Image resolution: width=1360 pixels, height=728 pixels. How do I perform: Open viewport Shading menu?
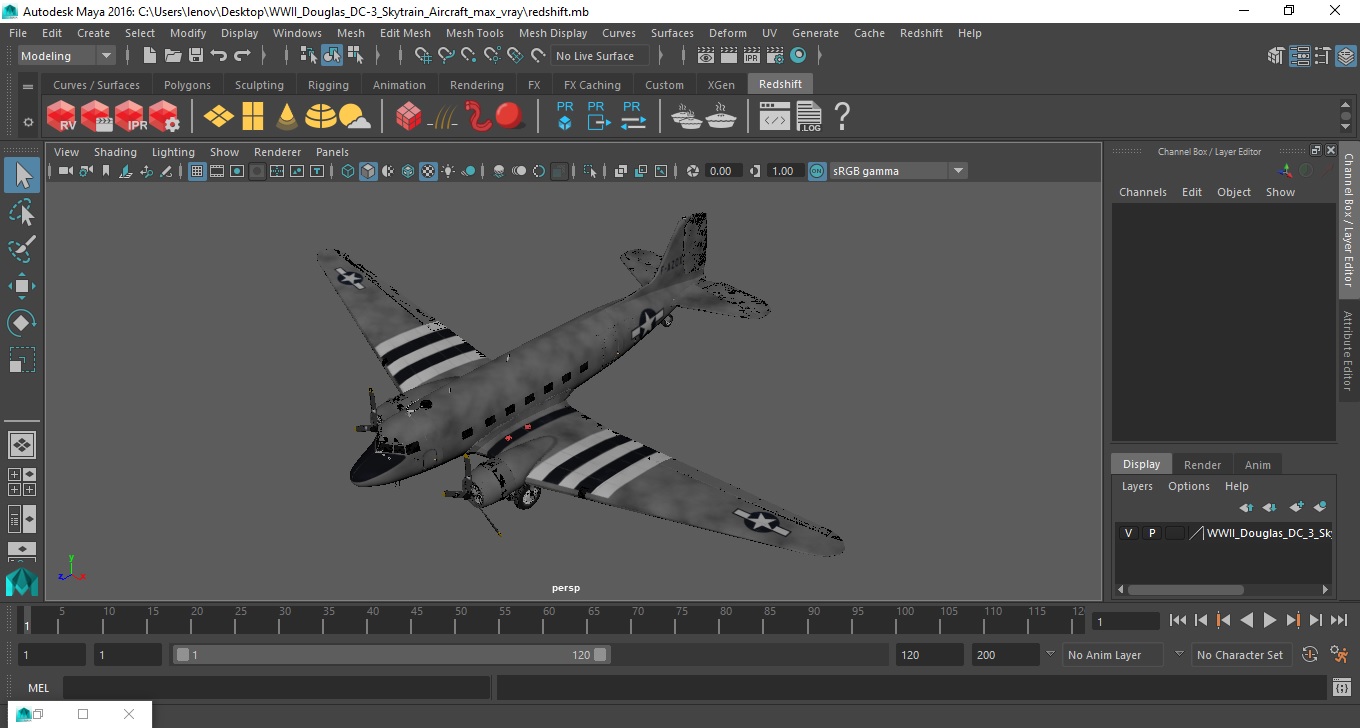(x=115, y=152)
